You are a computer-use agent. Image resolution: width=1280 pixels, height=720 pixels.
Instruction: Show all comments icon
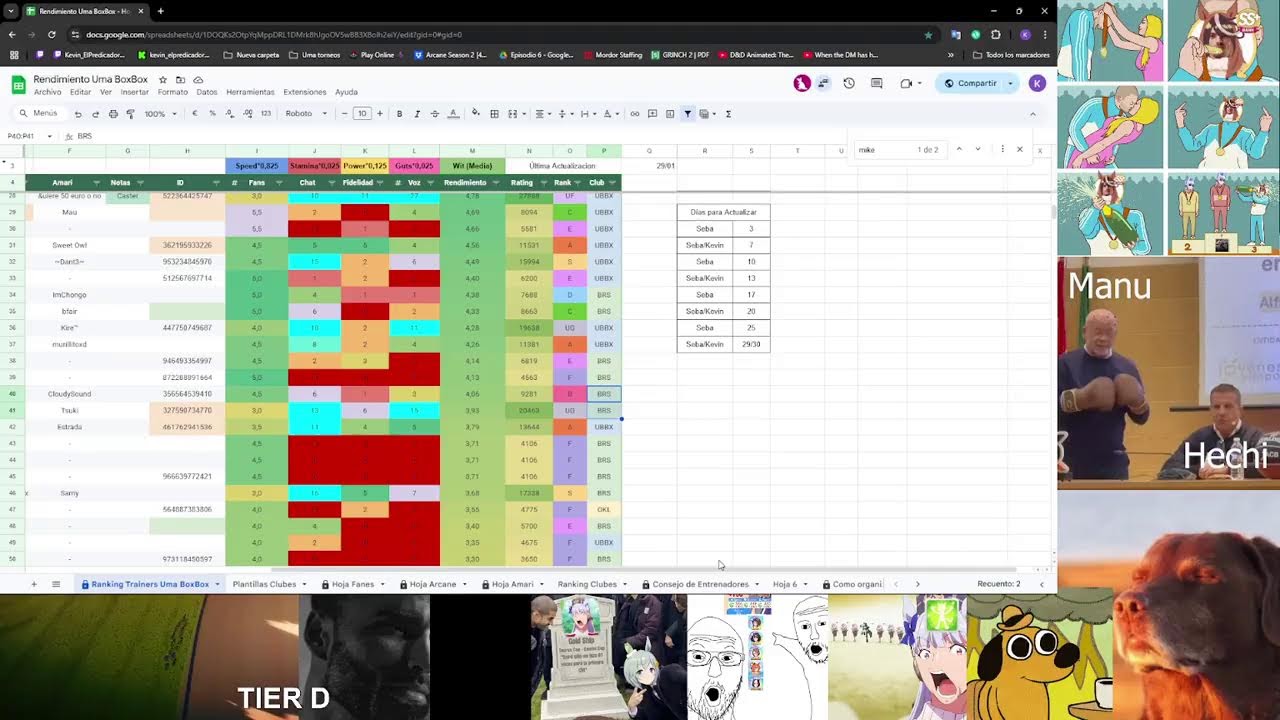pos(877,83)
